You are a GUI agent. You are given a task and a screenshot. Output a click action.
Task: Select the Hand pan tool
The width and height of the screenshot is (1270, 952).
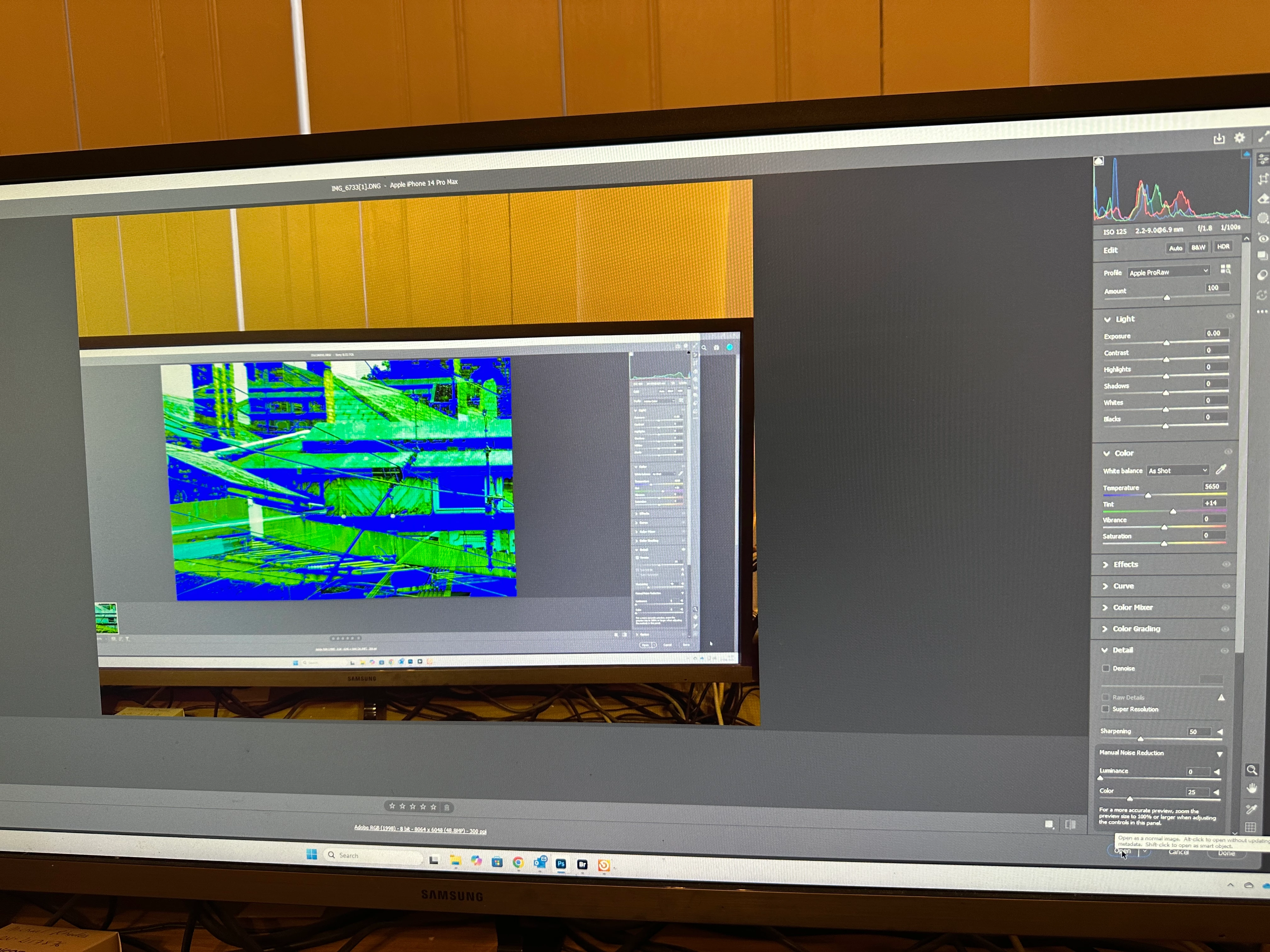pyautogui.click(x=1252, y=789)
